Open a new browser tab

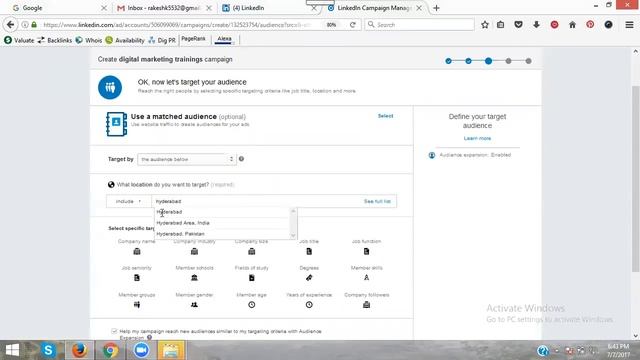pos(436,8)
